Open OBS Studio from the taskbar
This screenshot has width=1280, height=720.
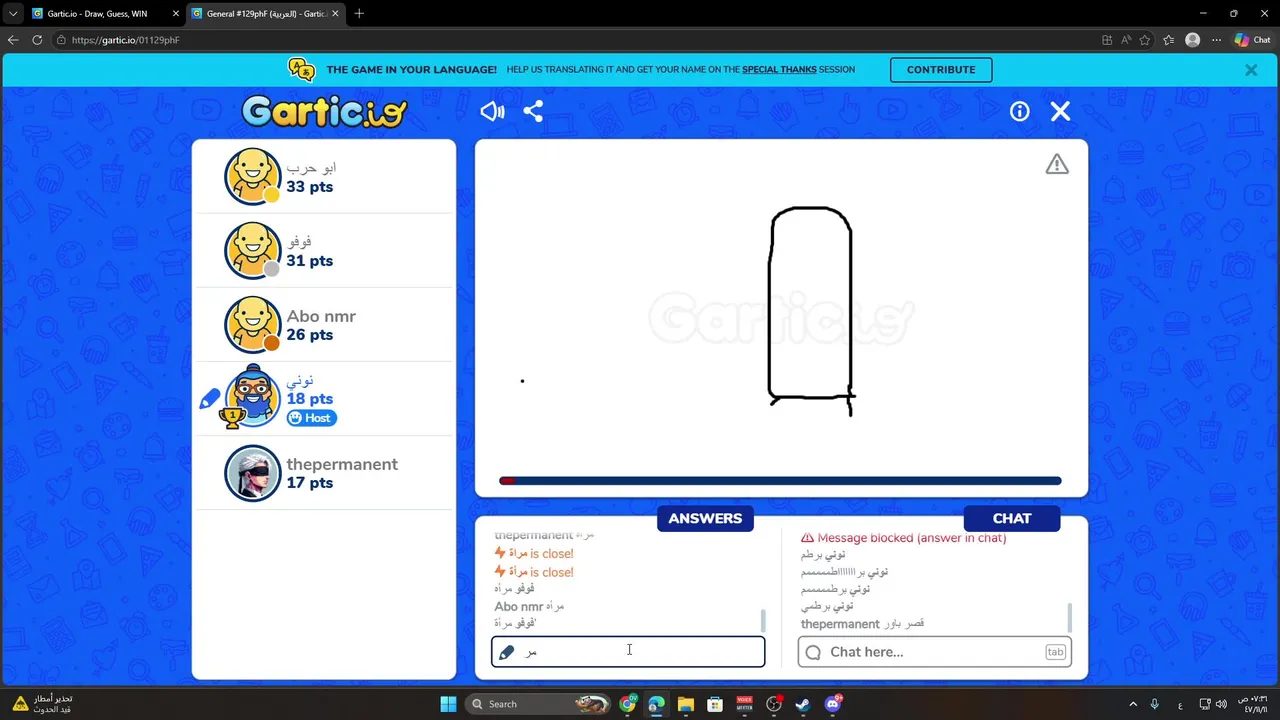pos(773,704)
